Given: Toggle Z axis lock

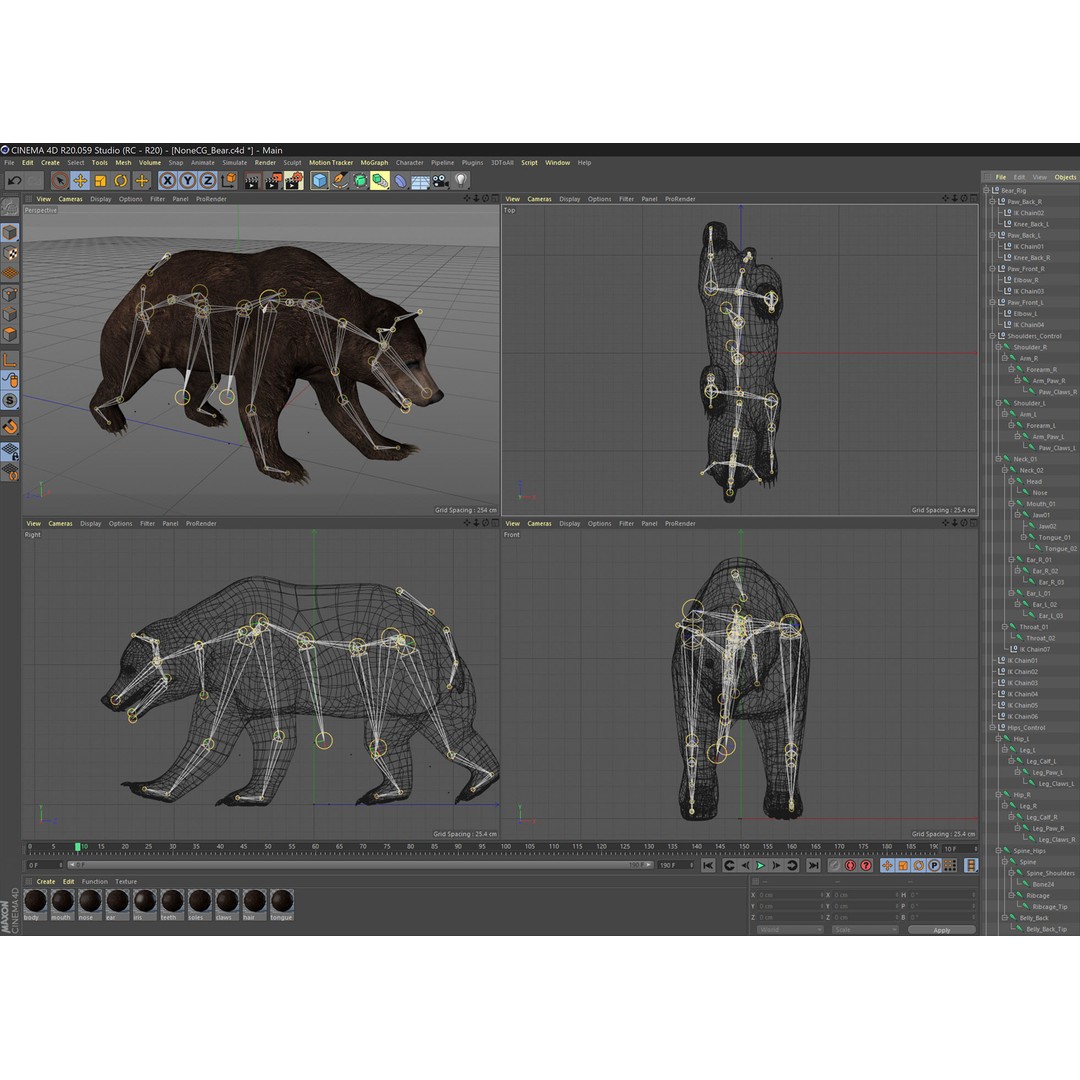Looking at the screenshot, I should pos(207,180).
